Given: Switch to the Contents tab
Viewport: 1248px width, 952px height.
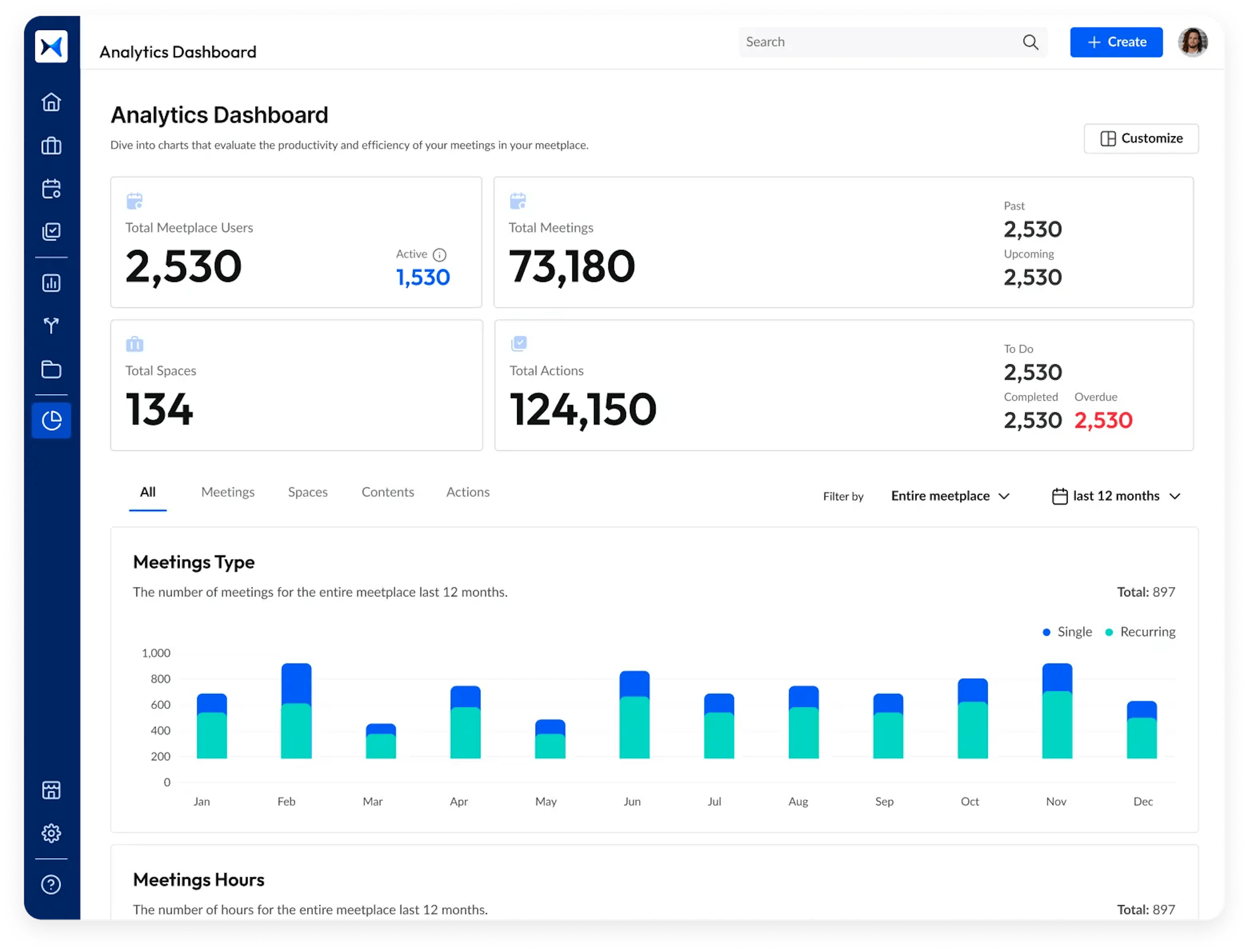Looking at the screenshot, I should [387, 492].
